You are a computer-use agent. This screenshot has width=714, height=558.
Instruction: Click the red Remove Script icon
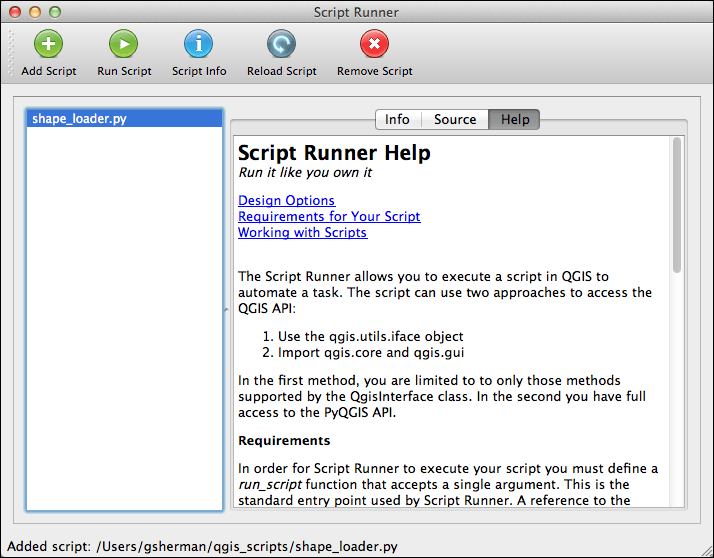pyautogui.click(x=374, y=44)
